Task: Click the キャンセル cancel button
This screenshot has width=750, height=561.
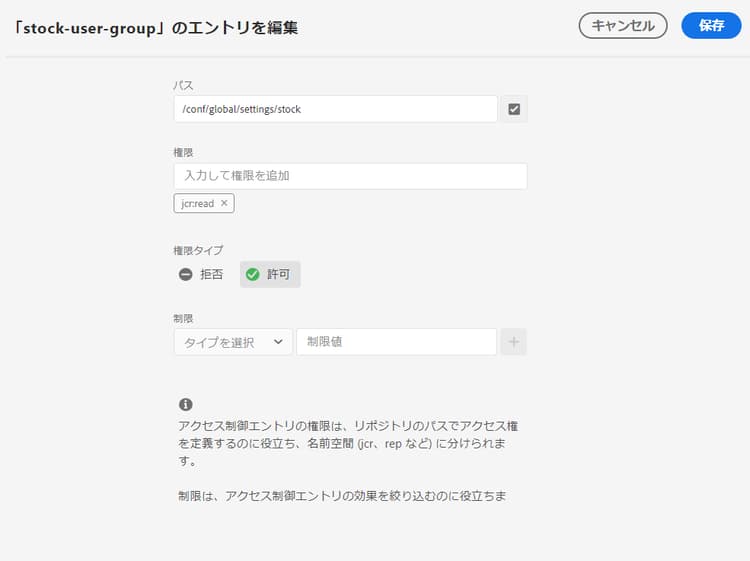Action: [623, 25]
